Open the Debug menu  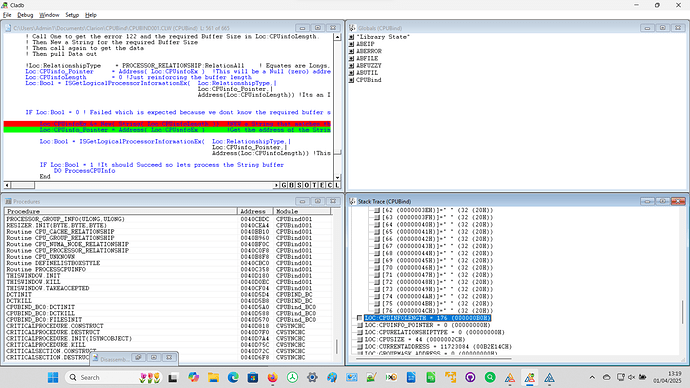point(25,15)
